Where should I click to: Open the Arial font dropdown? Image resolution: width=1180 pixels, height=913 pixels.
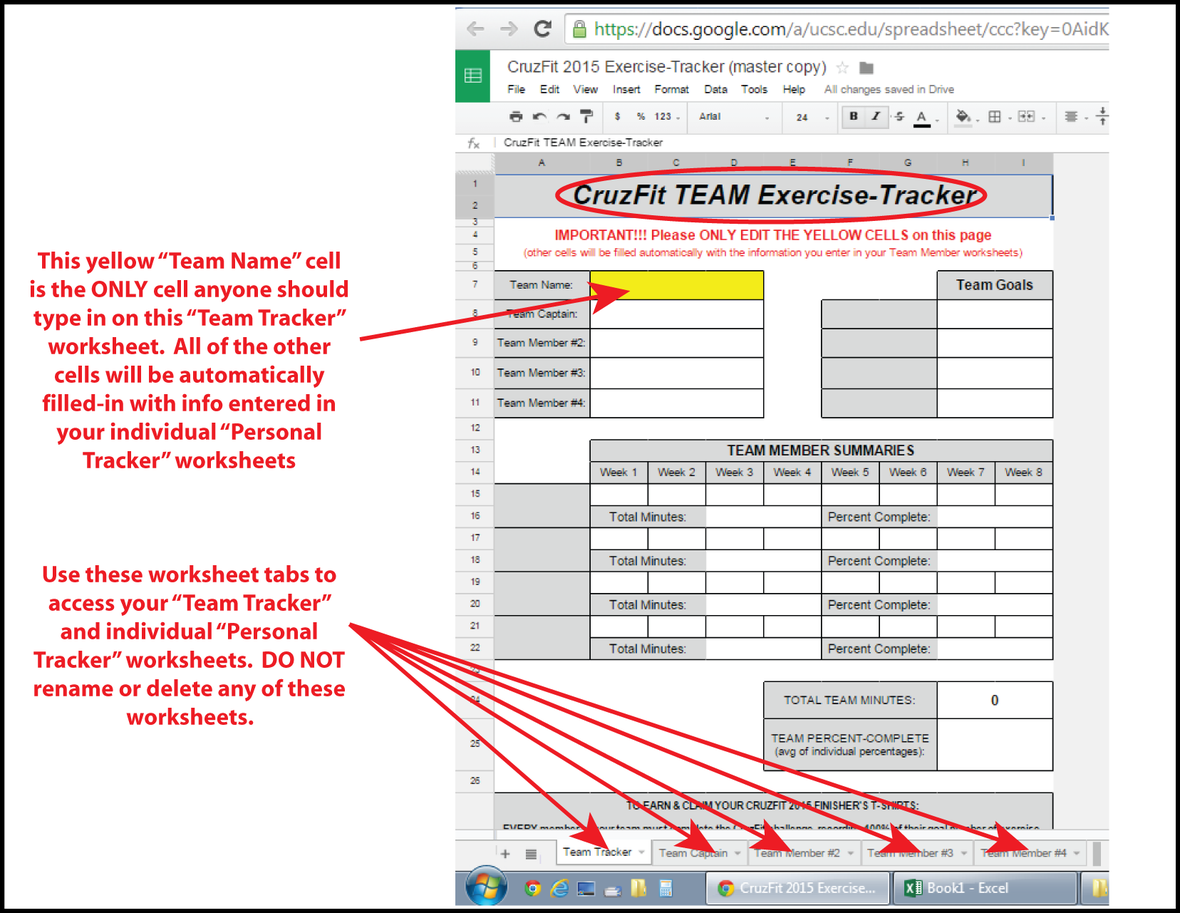(734, 117)
